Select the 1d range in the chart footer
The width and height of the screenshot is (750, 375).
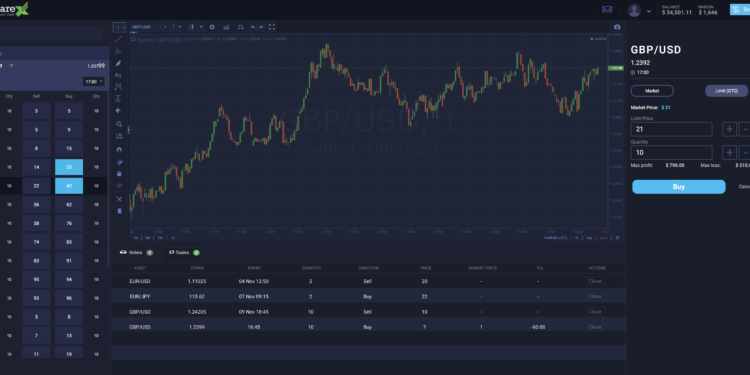[x=135, y=238]
